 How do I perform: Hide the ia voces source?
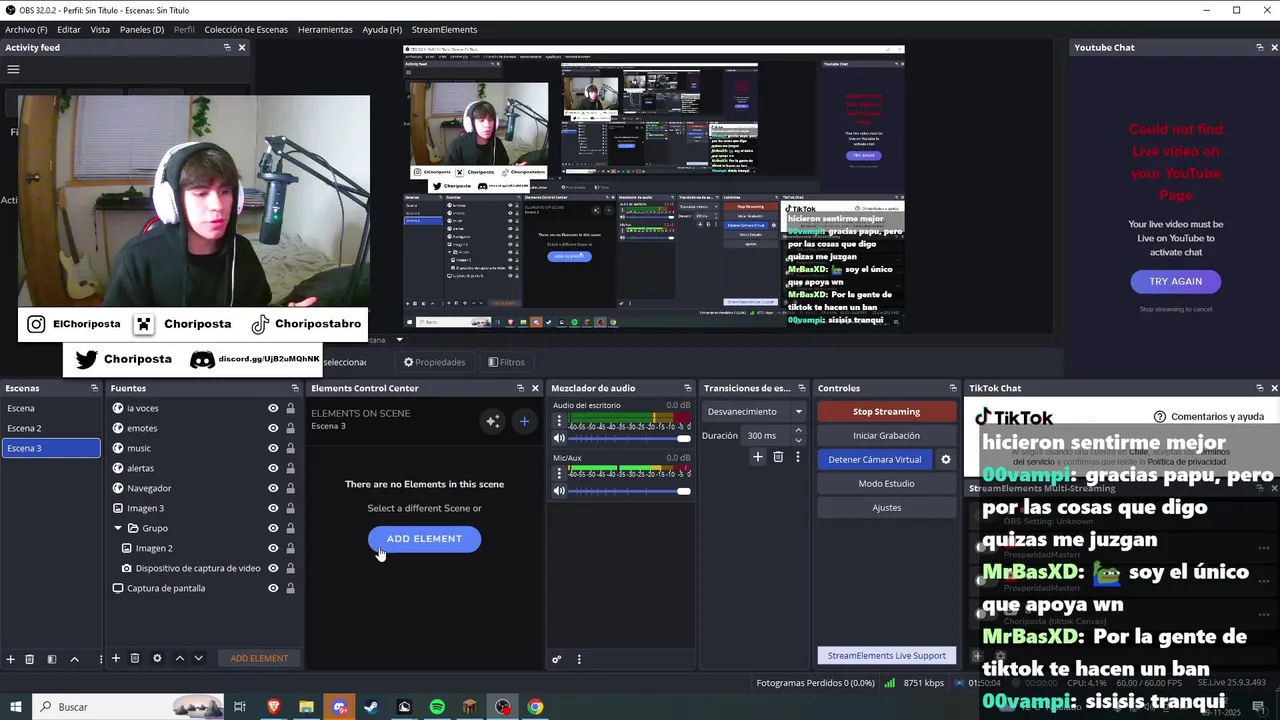point(273,408)
